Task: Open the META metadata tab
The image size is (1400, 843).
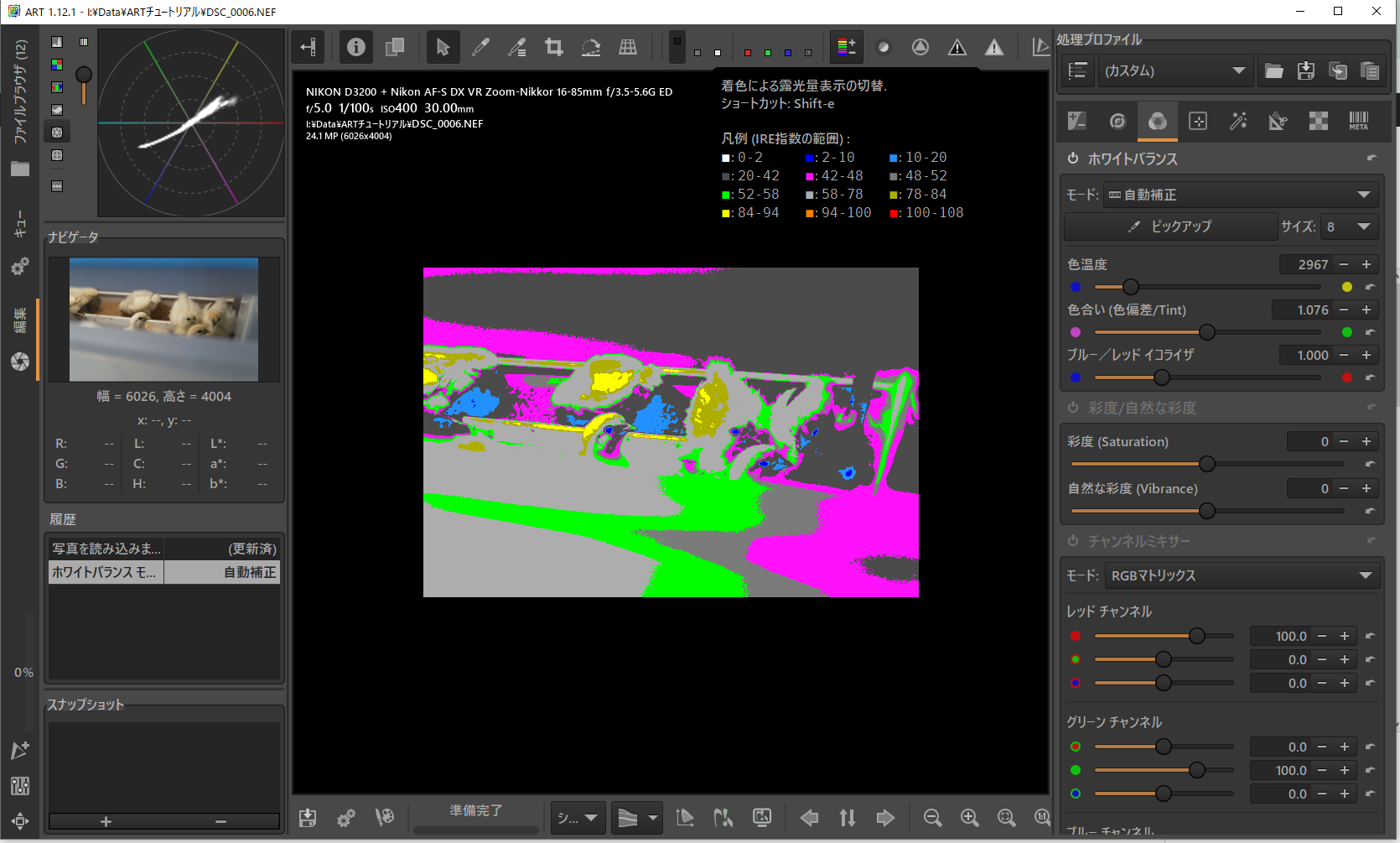Action: pyautogui.click(x=1359, y=121)
